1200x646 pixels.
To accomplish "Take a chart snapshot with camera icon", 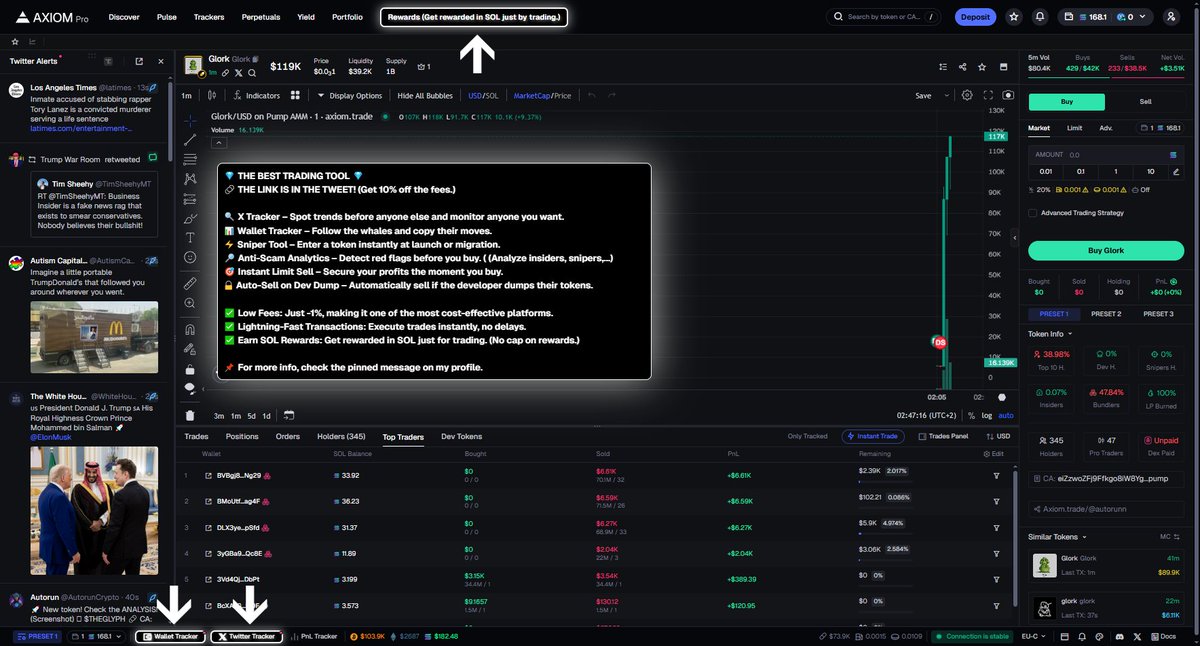I will (1007, 95).
